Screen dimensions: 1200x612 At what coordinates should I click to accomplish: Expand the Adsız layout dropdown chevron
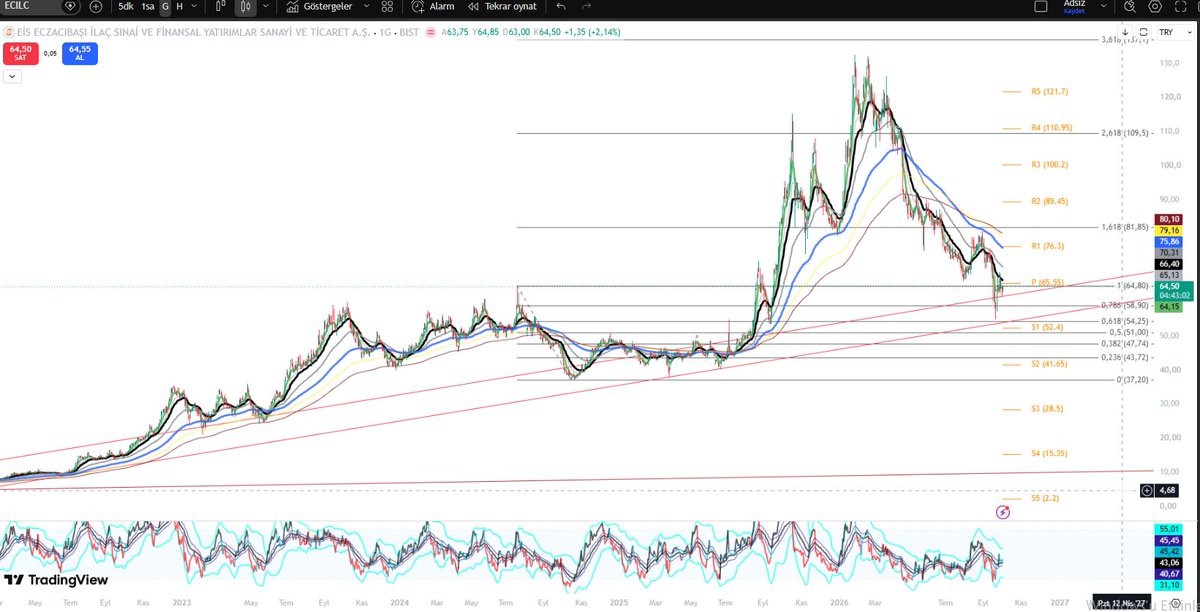click(x=1102, y=6)
